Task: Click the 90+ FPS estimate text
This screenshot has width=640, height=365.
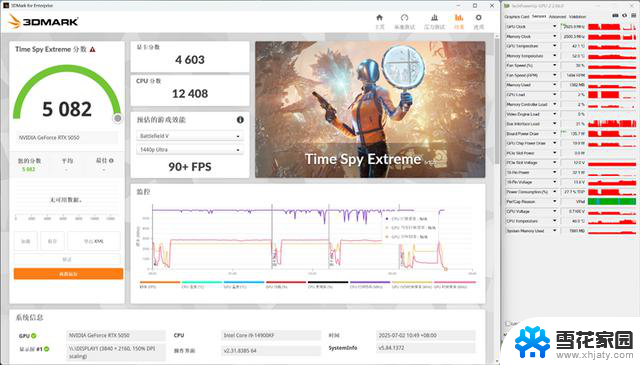Action: coord(190,167)
